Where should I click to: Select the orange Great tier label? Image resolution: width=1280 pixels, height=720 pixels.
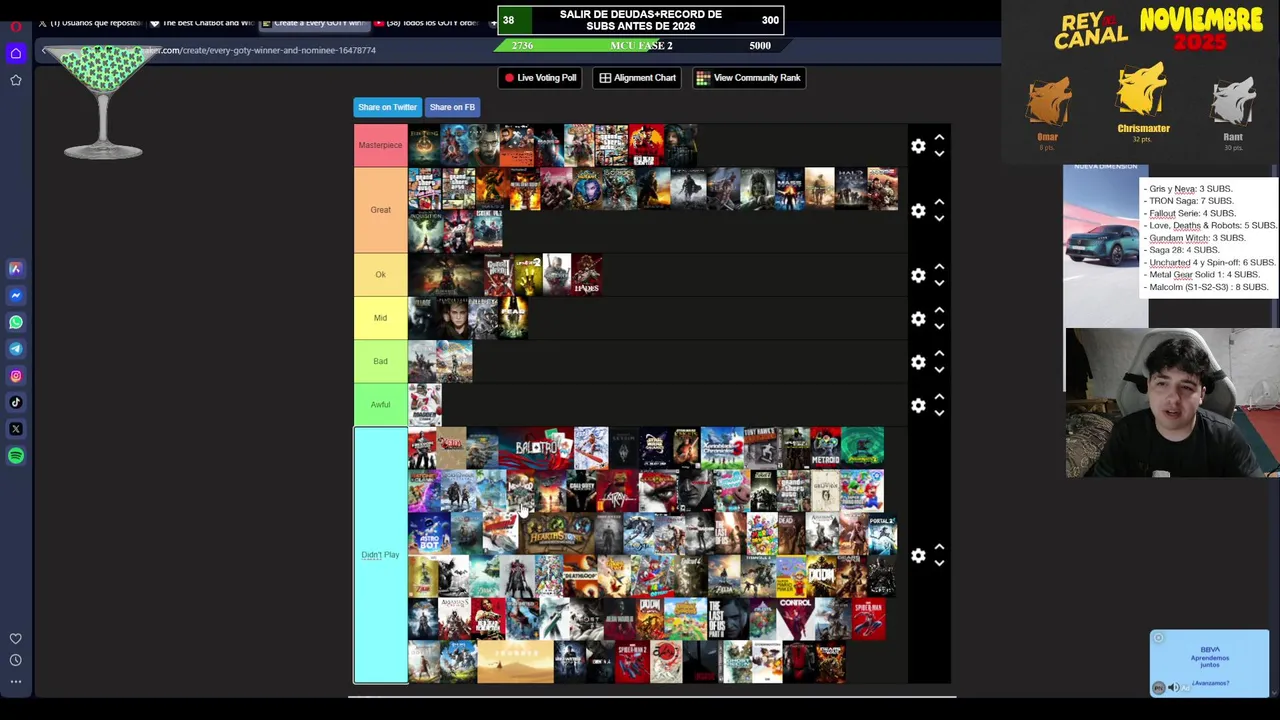380,210
